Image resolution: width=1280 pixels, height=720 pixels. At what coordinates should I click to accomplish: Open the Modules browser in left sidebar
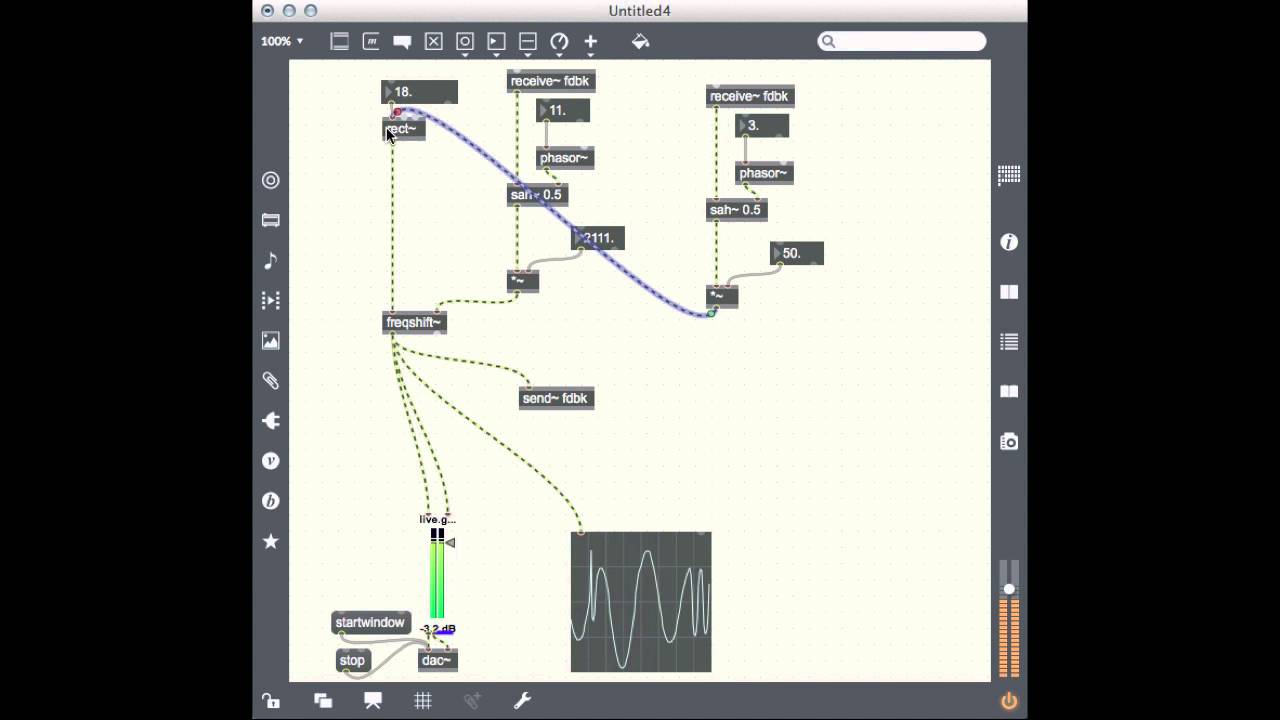271,220
